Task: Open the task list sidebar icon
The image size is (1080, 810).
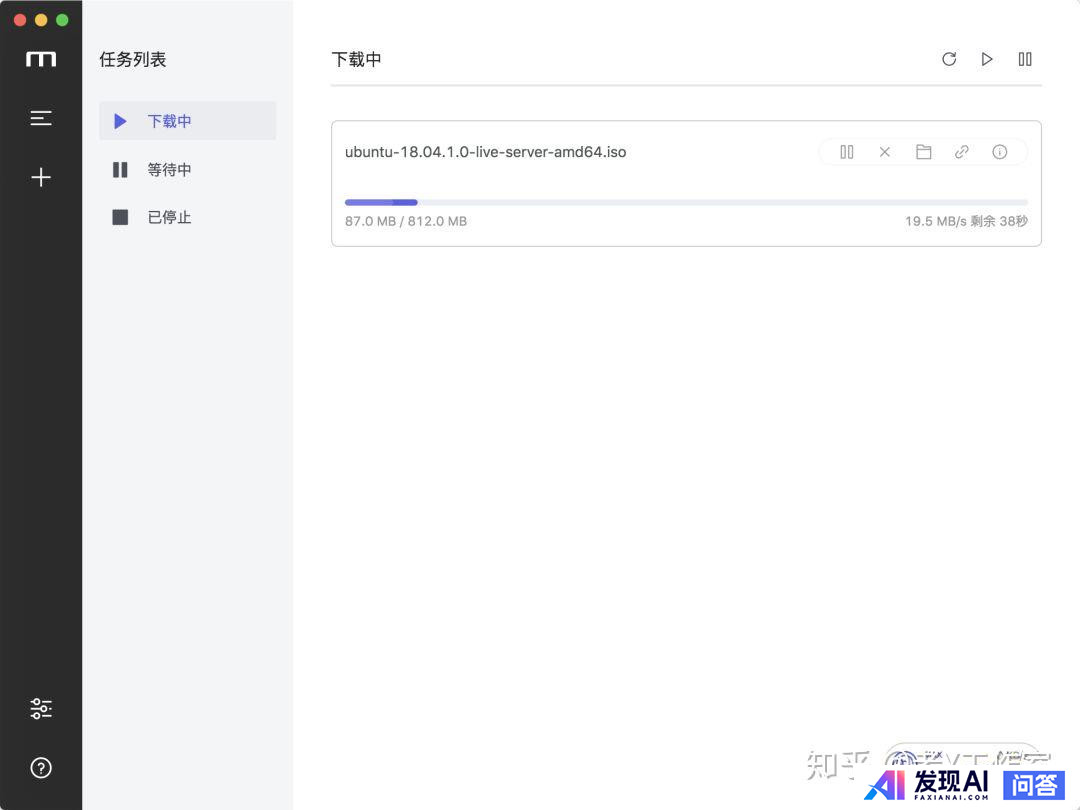Action: [41, 118]
